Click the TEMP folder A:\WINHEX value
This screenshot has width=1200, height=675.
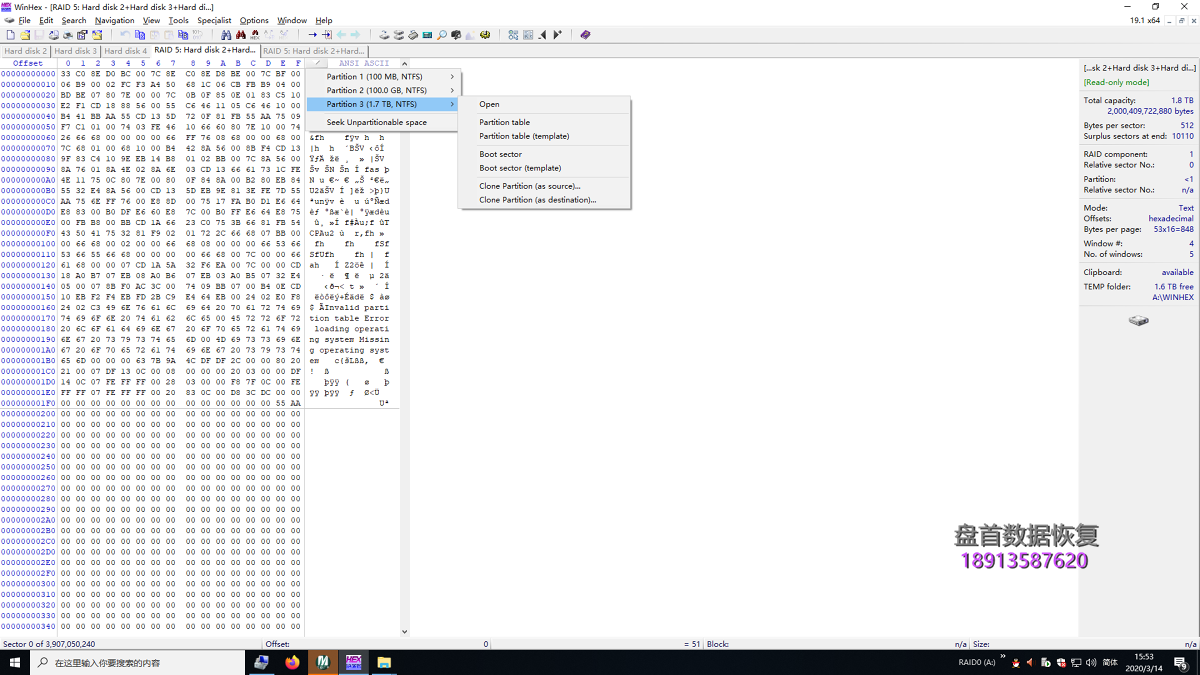coord(1172,297)
